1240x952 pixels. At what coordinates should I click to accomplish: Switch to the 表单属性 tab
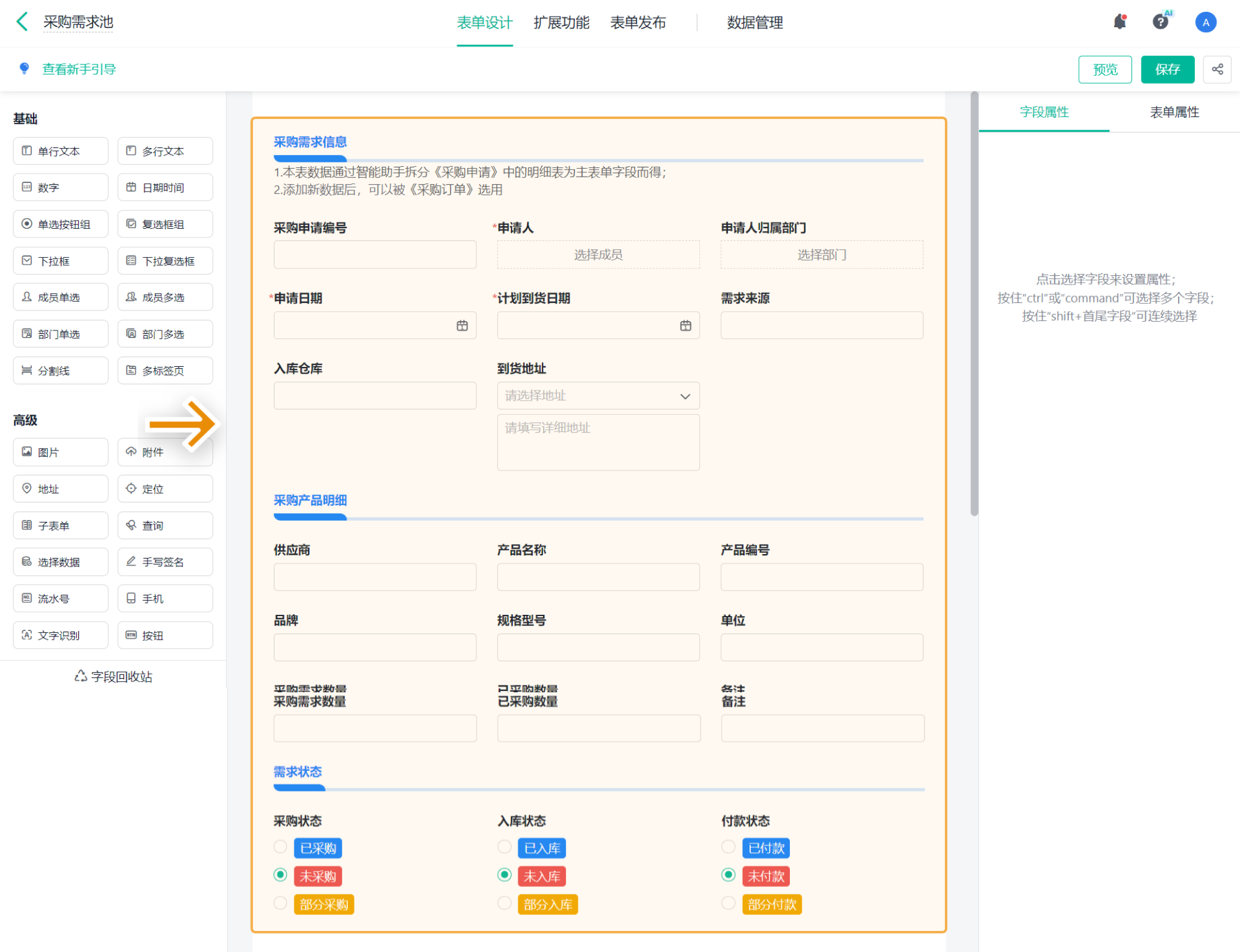coord(1174,112)
